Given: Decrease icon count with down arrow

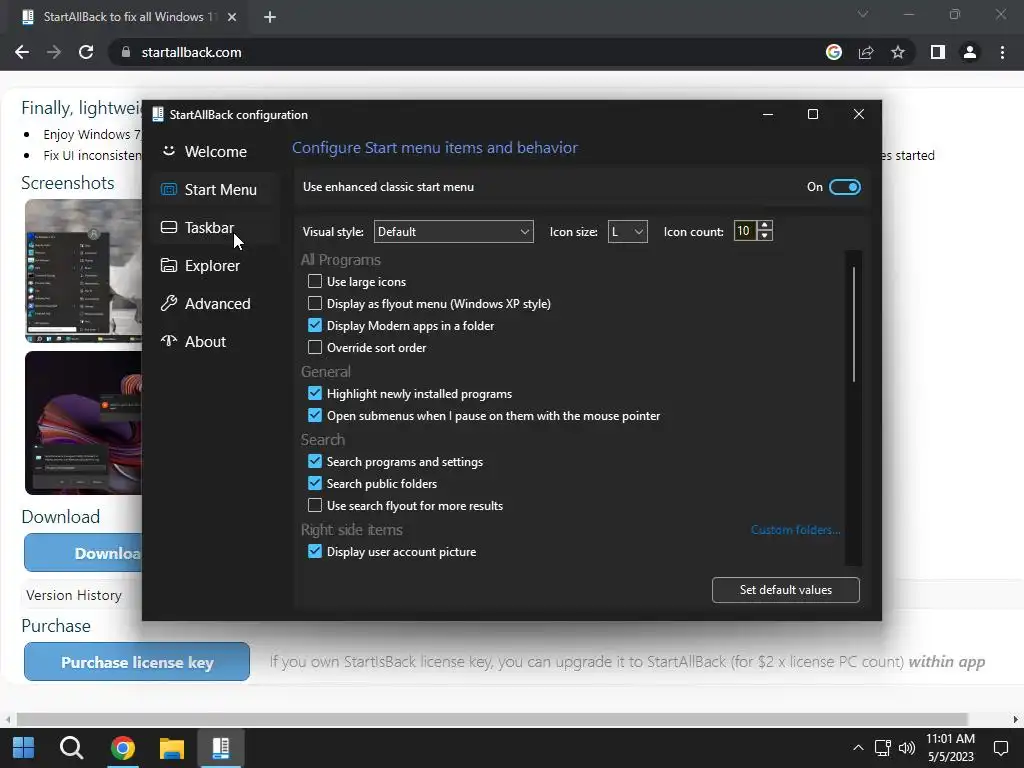Looking at the screenshot, I should [x=765, y=236].
